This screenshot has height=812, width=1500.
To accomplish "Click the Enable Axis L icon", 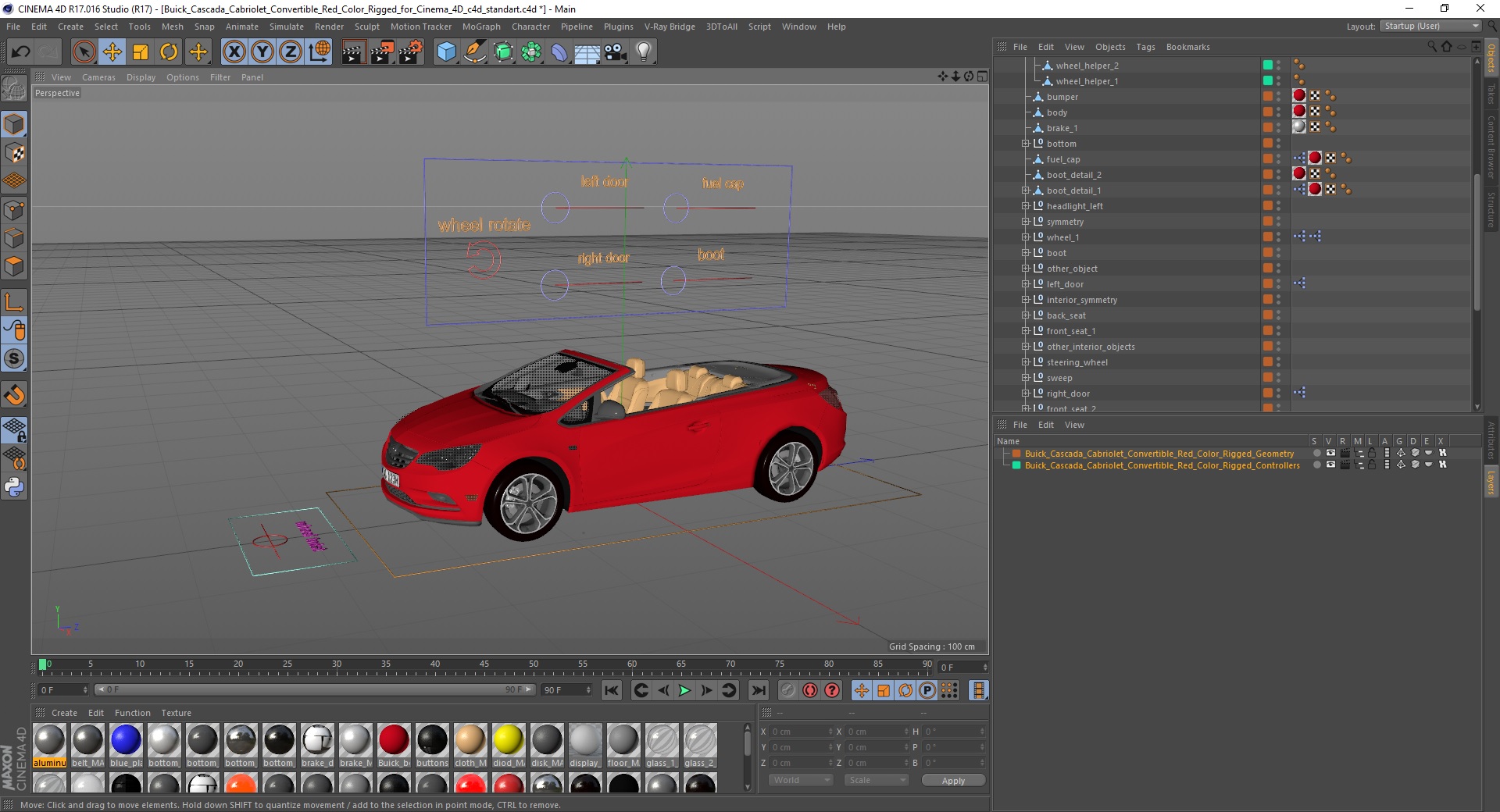I will (14, 301).
